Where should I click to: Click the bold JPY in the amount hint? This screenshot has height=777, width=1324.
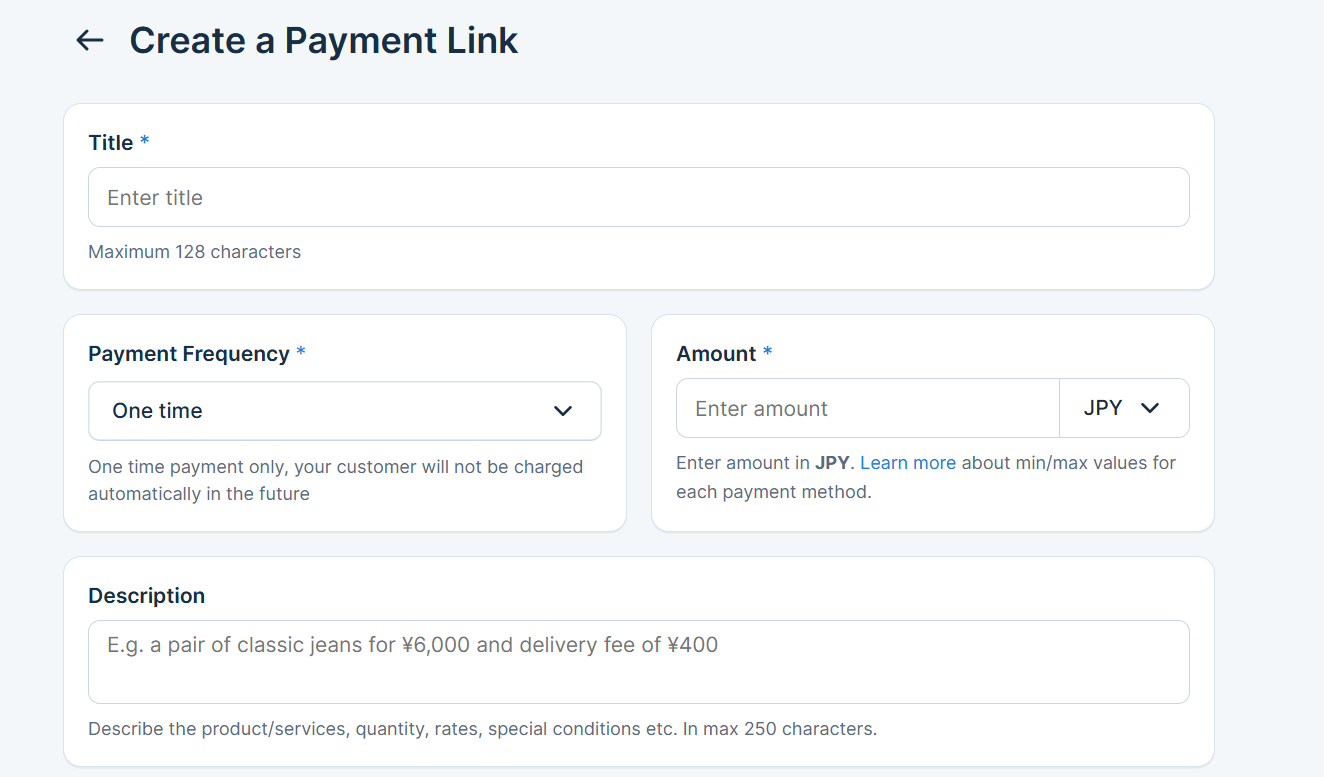point(831,463)
